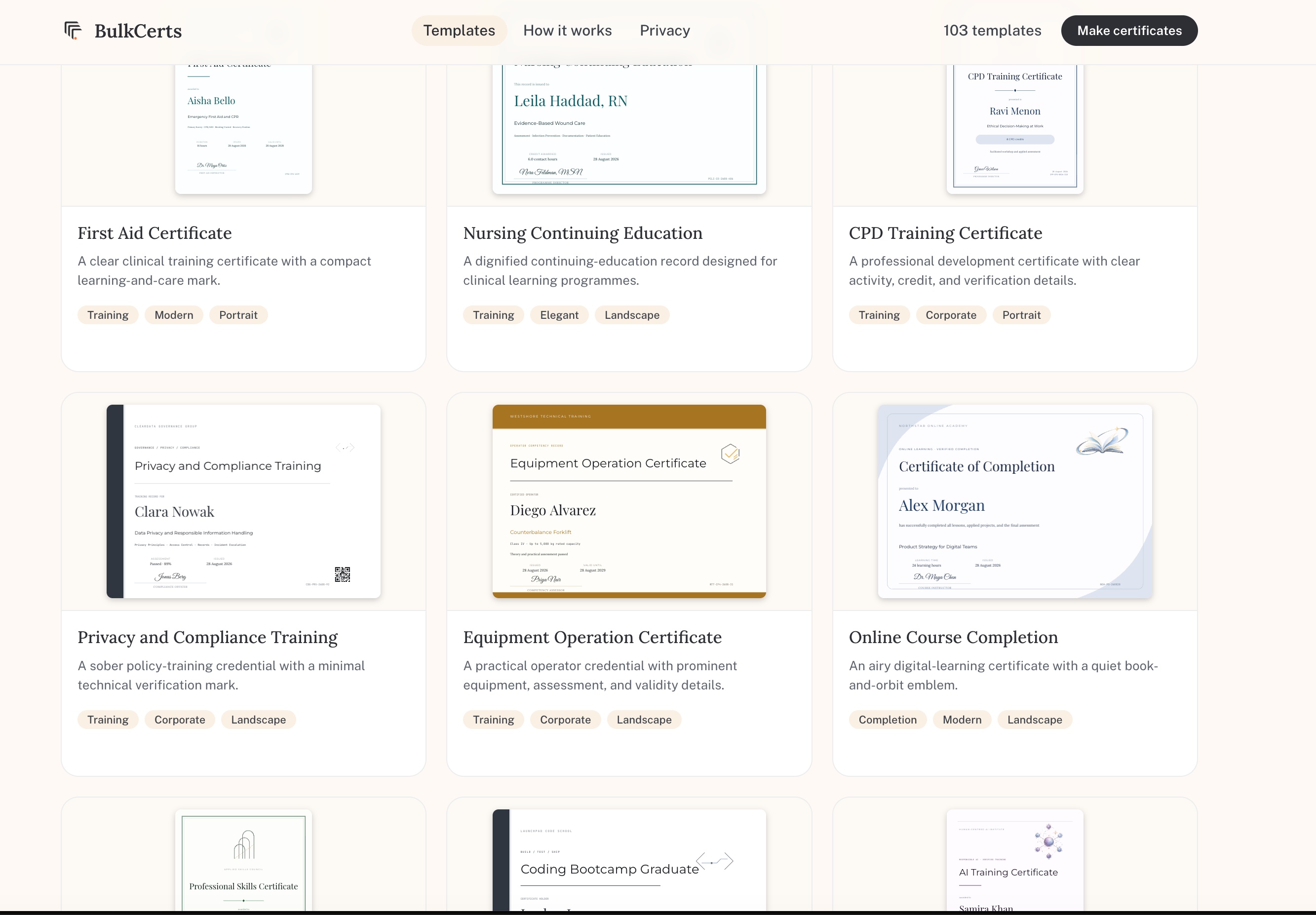Go to the Privacy page
The height and width of the screenshot is (915, 1316).
point(665,31)
